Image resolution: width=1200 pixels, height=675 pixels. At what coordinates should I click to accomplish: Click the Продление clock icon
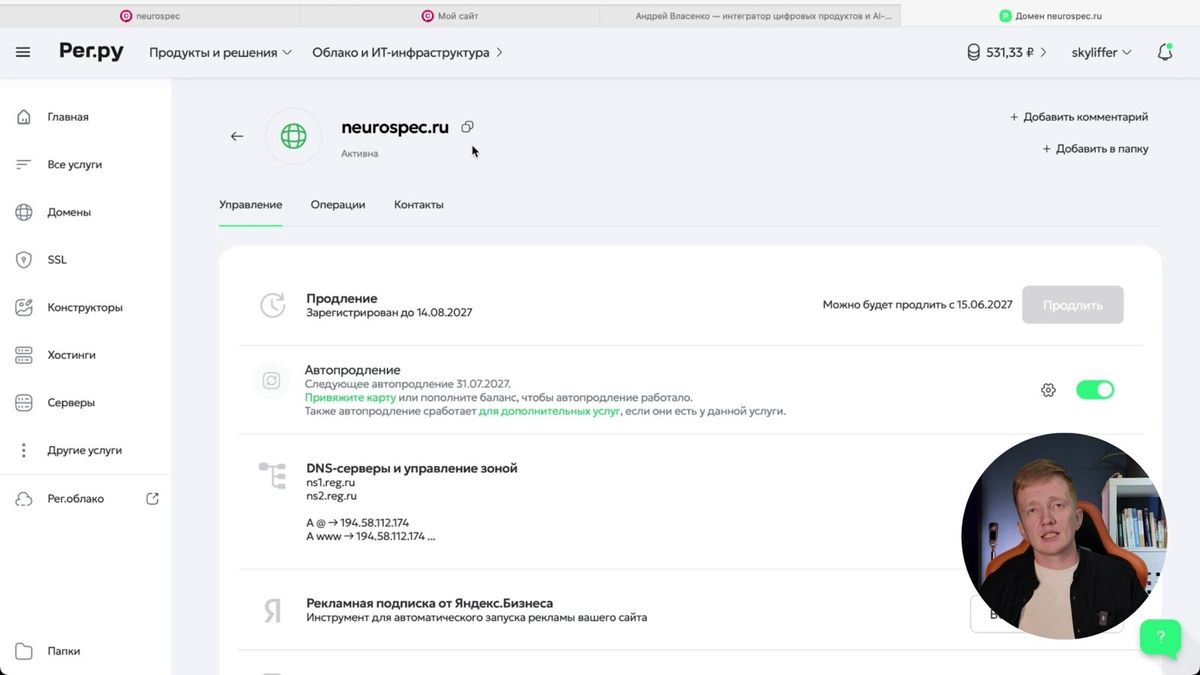[273, 306]
